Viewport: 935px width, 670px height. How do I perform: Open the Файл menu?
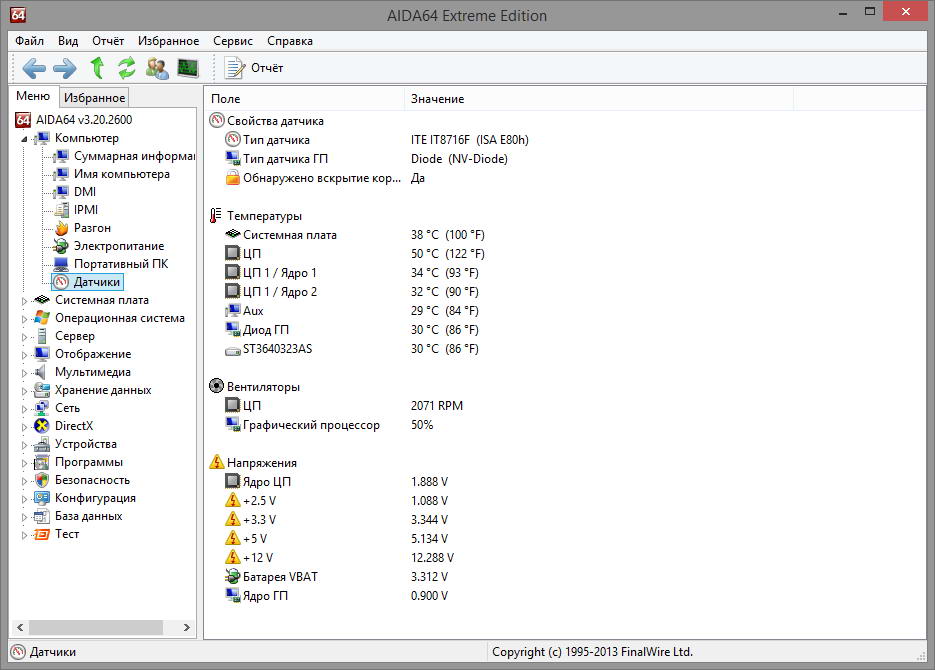29,41
